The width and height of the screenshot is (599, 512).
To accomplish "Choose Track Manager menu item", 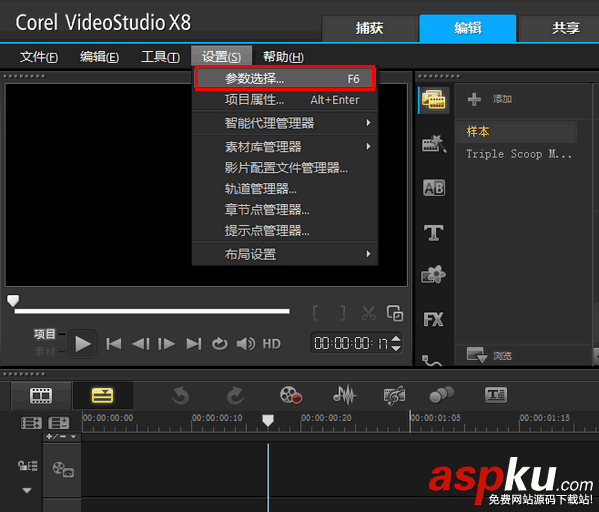I will tap(285, 189).
